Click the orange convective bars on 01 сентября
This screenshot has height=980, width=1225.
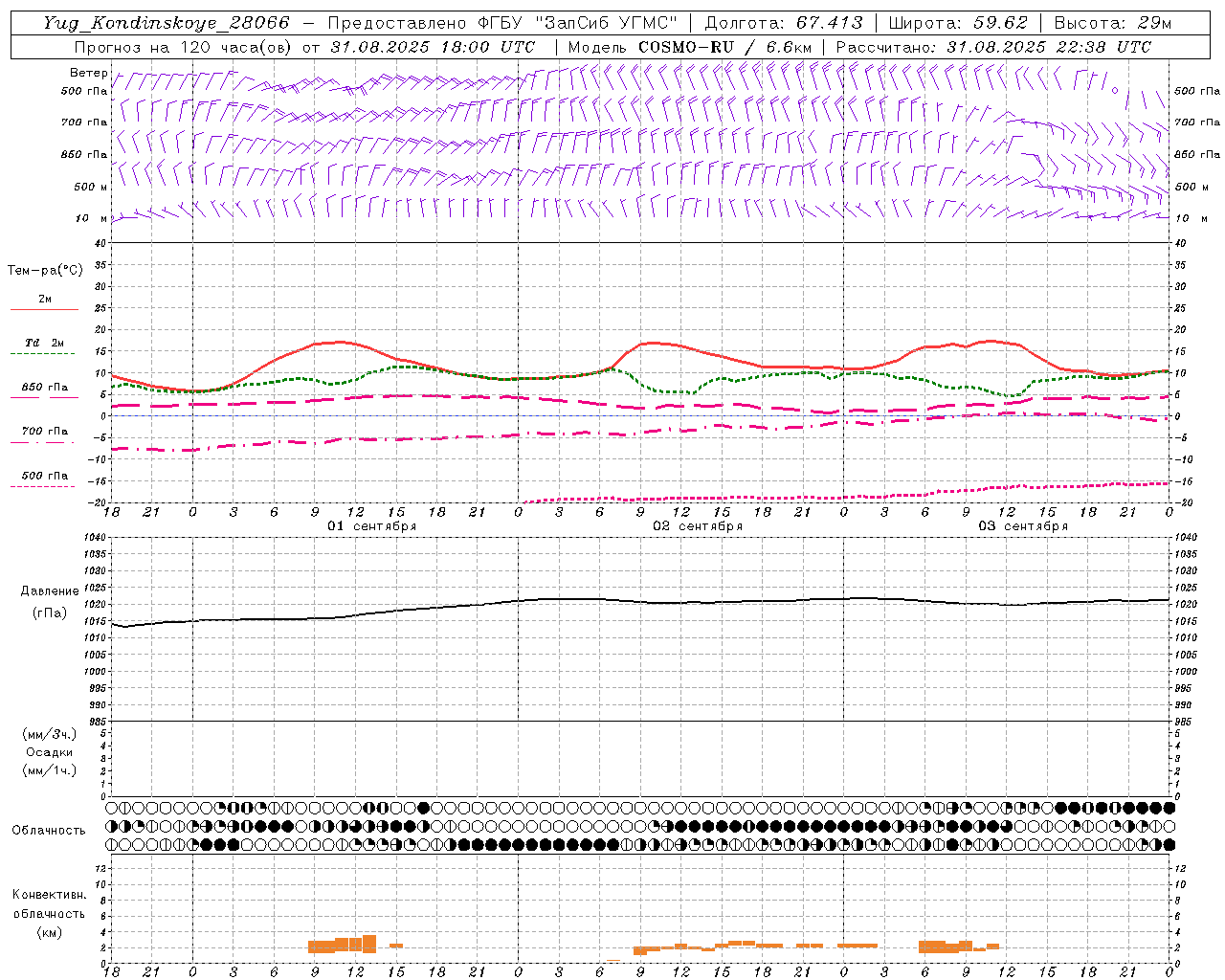tap(354, 945)
